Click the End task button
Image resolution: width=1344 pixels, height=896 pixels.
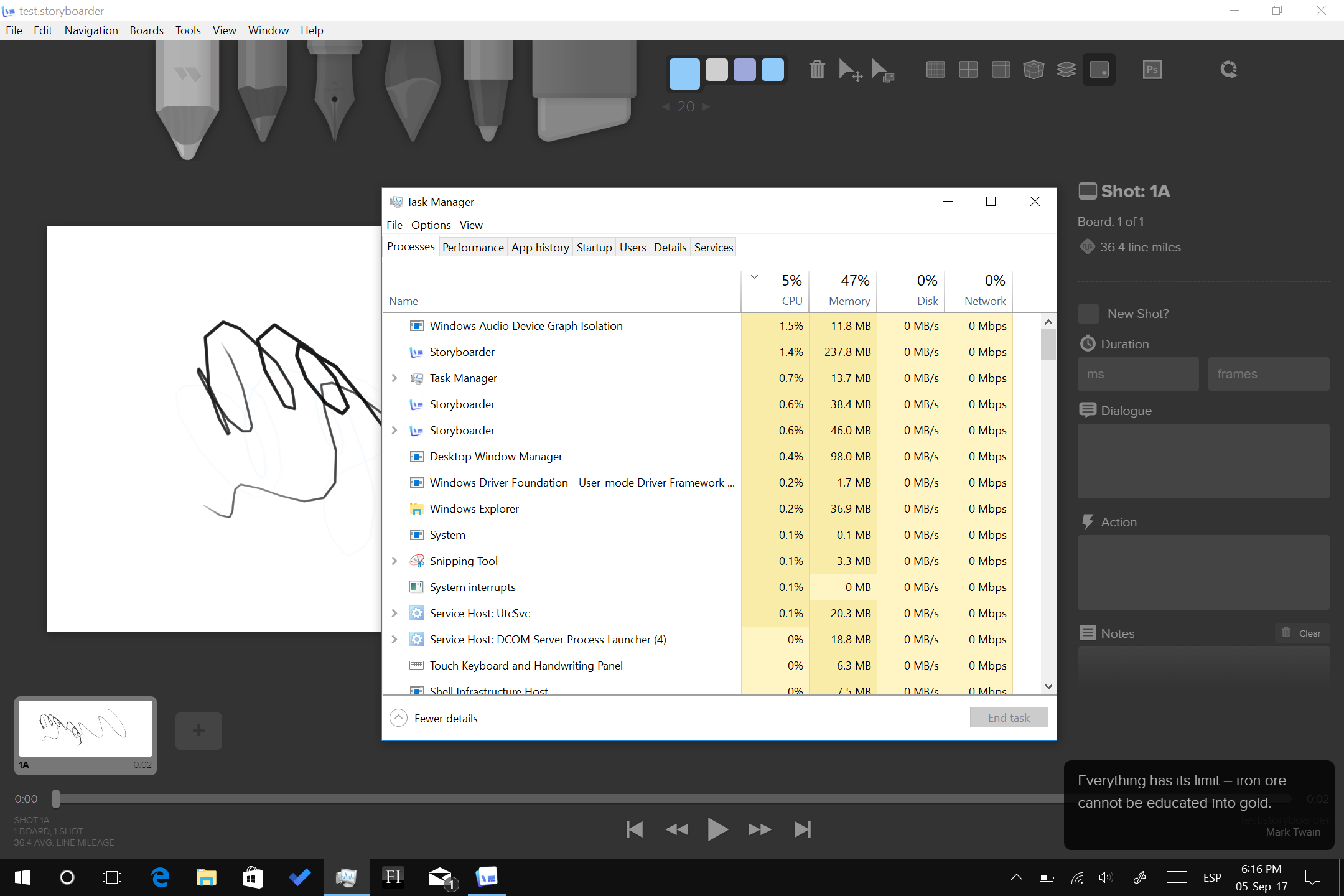point(1009,717)
